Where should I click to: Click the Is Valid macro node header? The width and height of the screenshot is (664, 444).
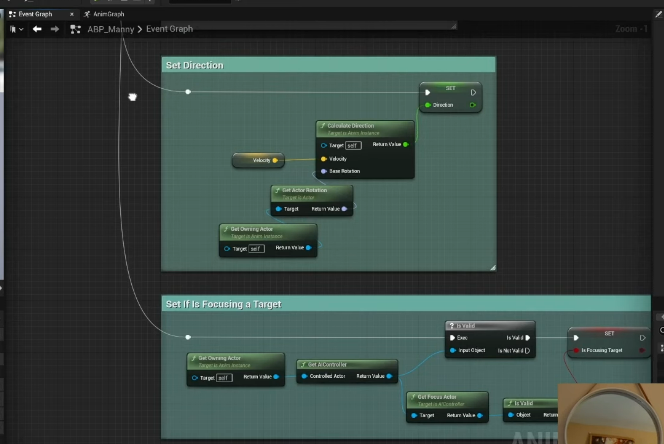tap(468, 325)
